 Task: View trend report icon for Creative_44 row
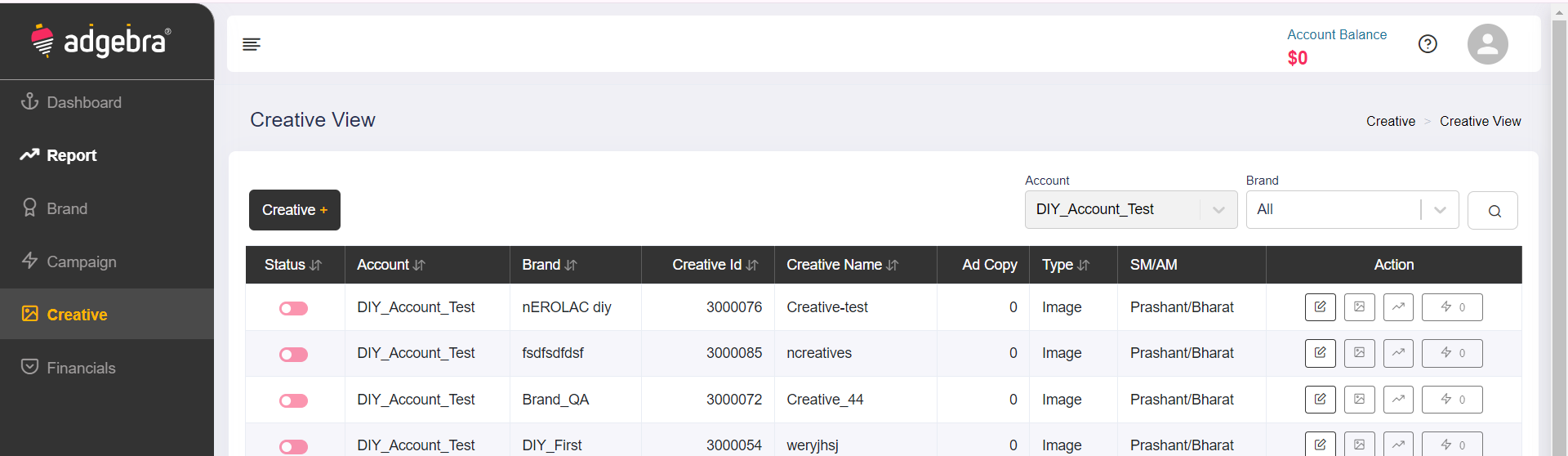coord(1398,400)
